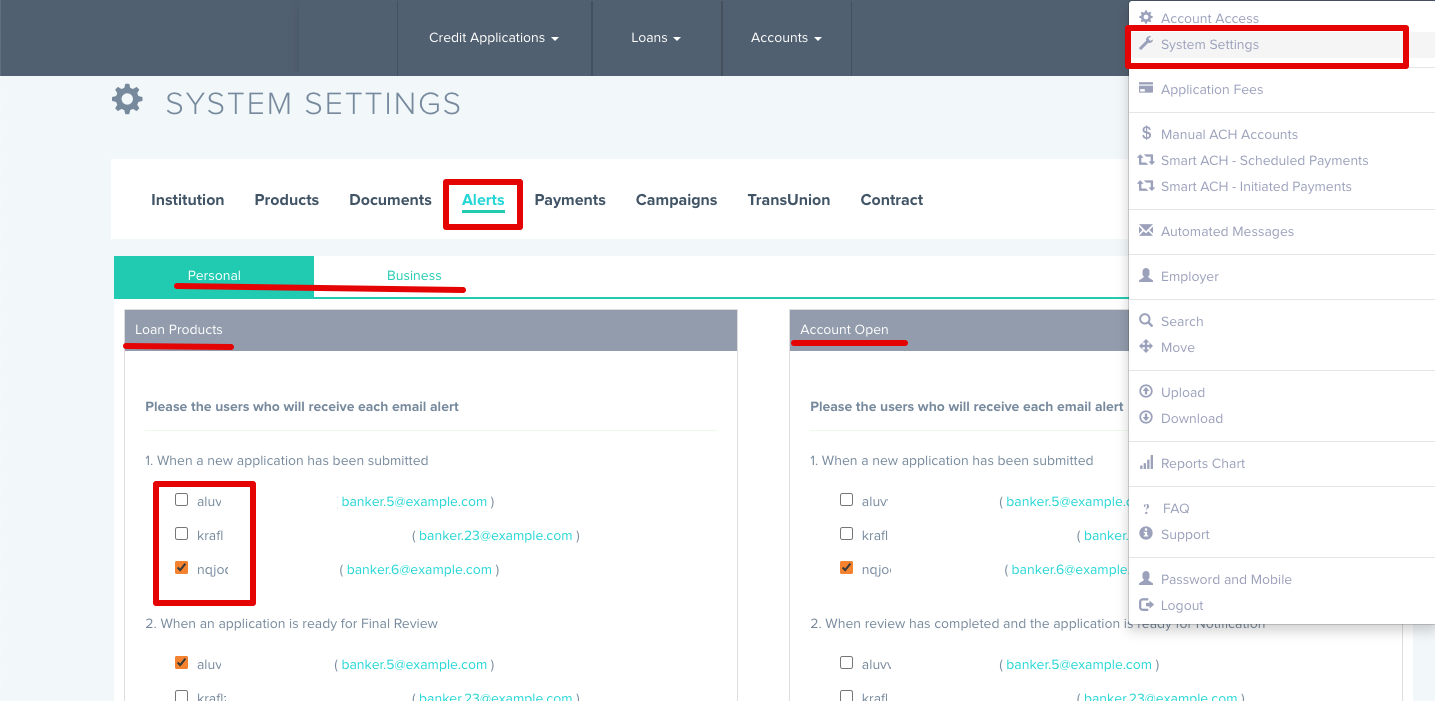
Task: Click the Account Access gear icon
Action: coord(1146,17)
